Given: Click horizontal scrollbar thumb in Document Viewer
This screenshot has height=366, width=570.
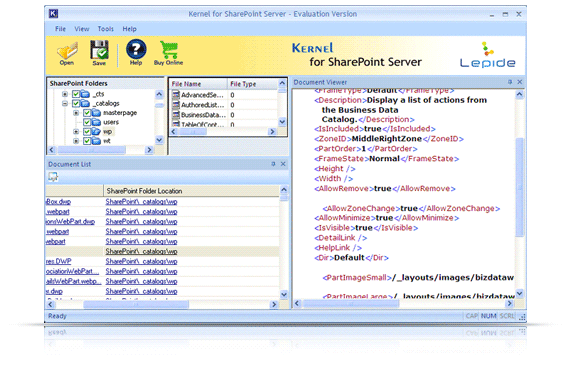Looking at the screenshot, I should pyautogui.click(x=351, y=303).
